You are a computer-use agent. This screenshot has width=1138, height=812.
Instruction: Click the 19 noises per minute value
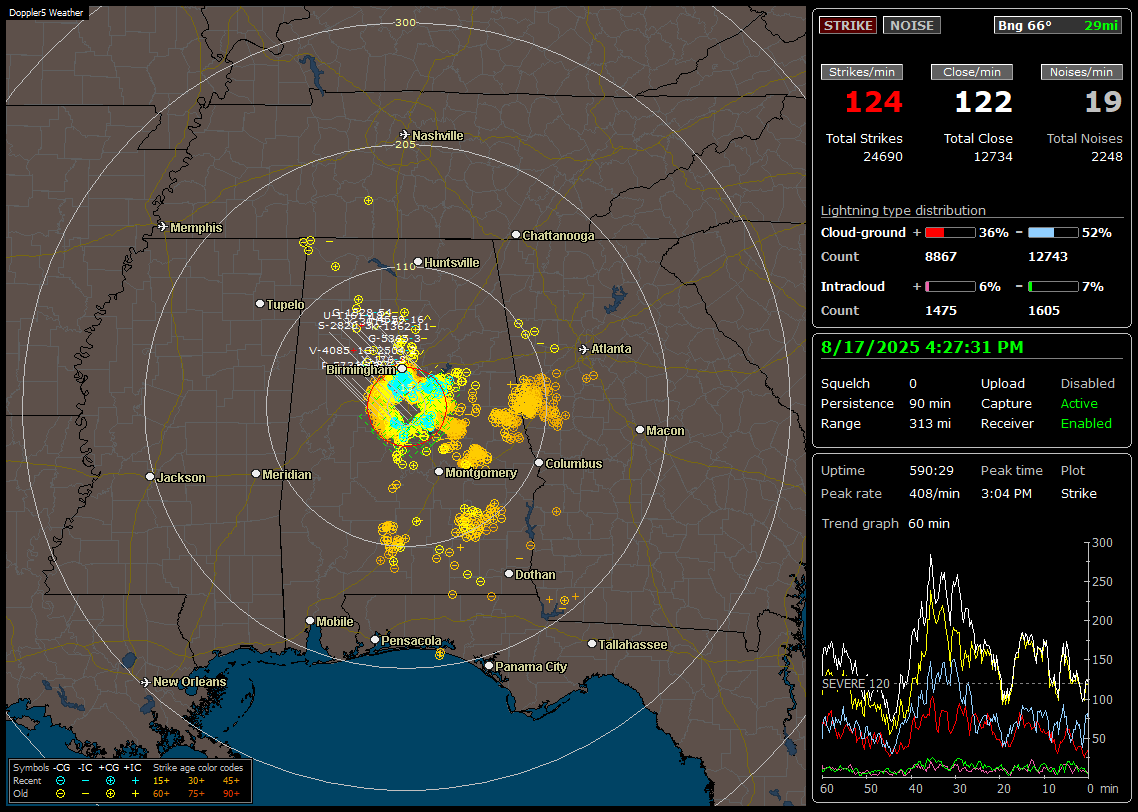point(1104,102)
